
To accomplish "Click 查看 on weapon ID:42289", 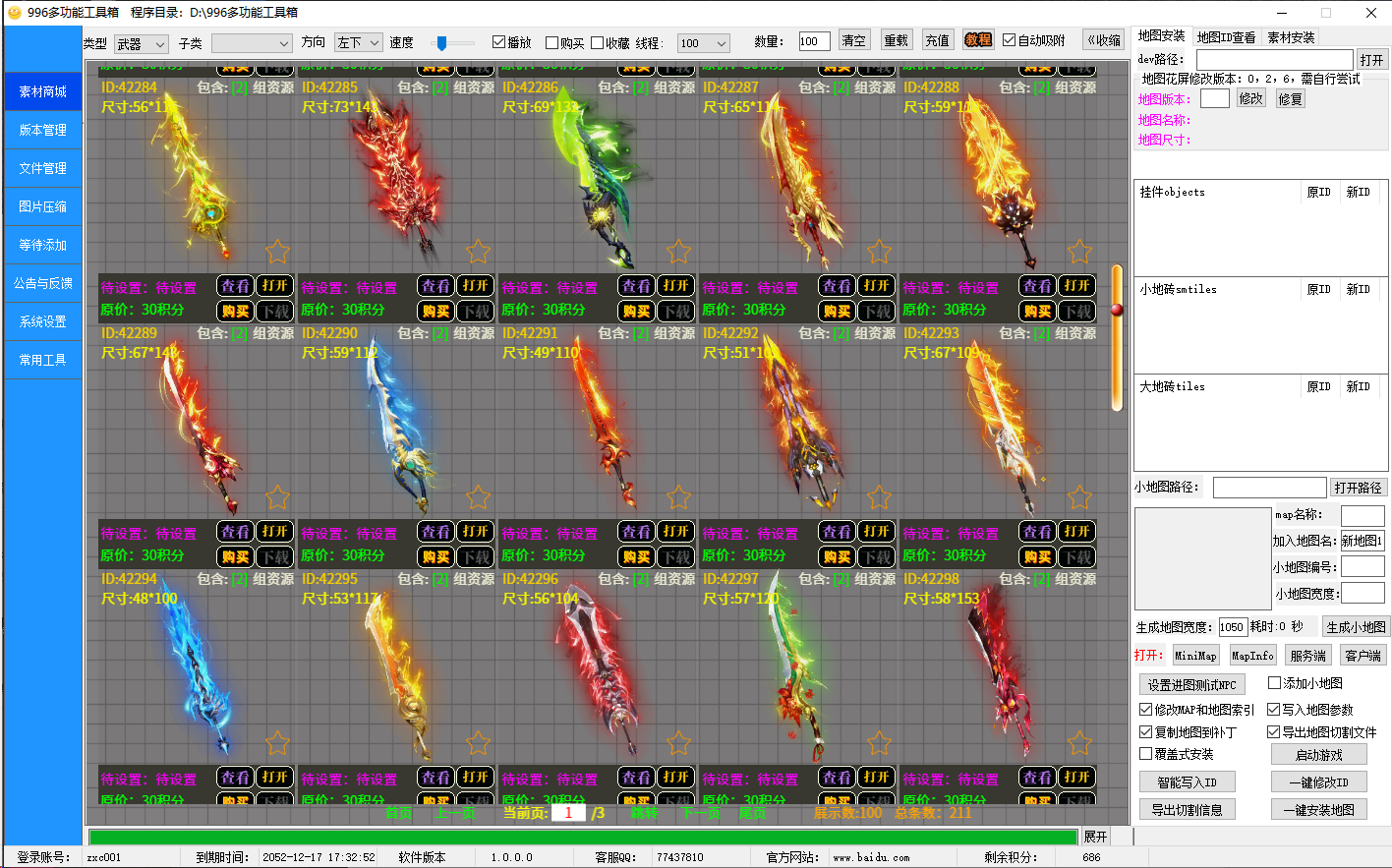I will click(235, 532).
